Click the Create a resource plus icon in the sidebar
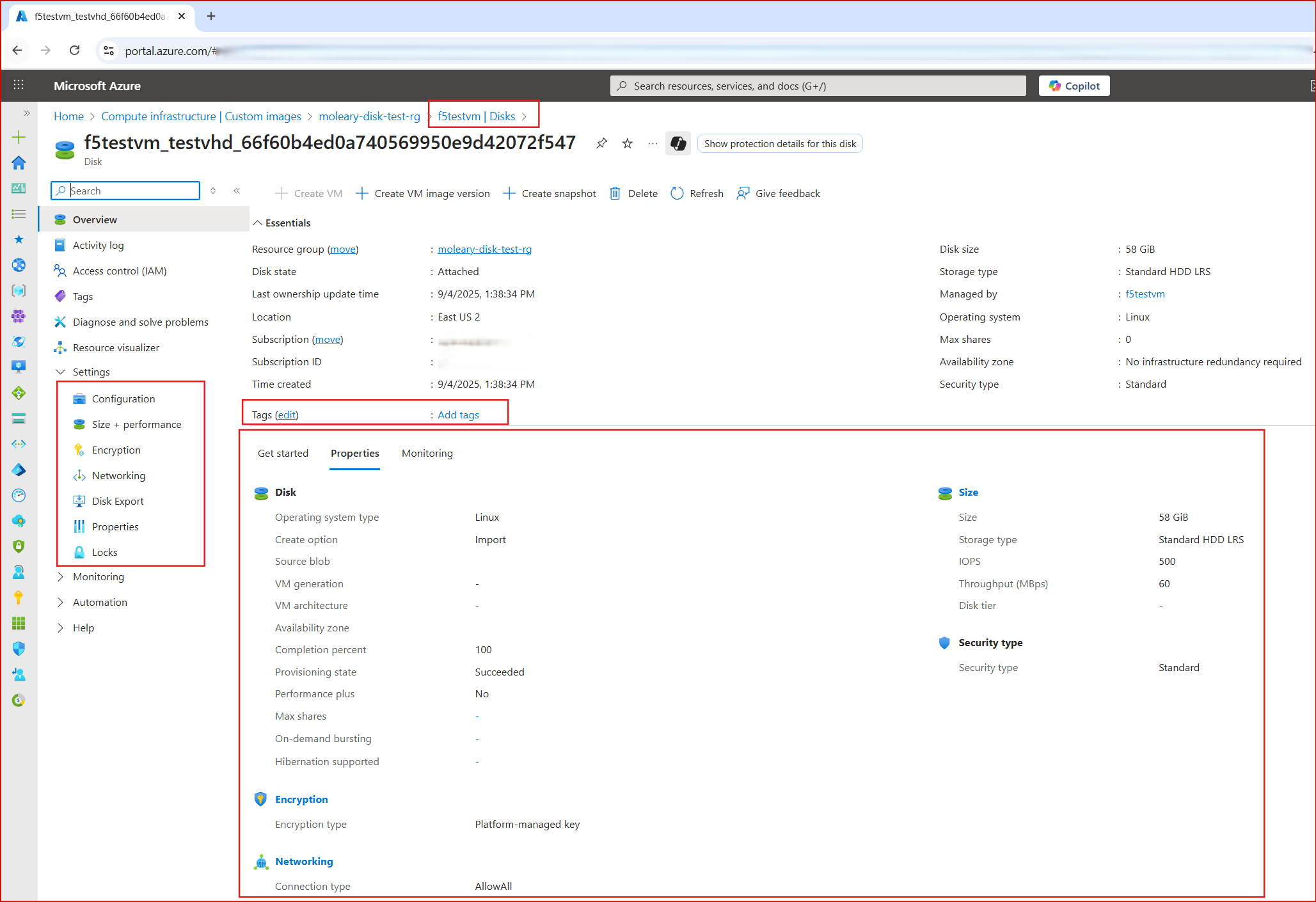 [19, 137]
